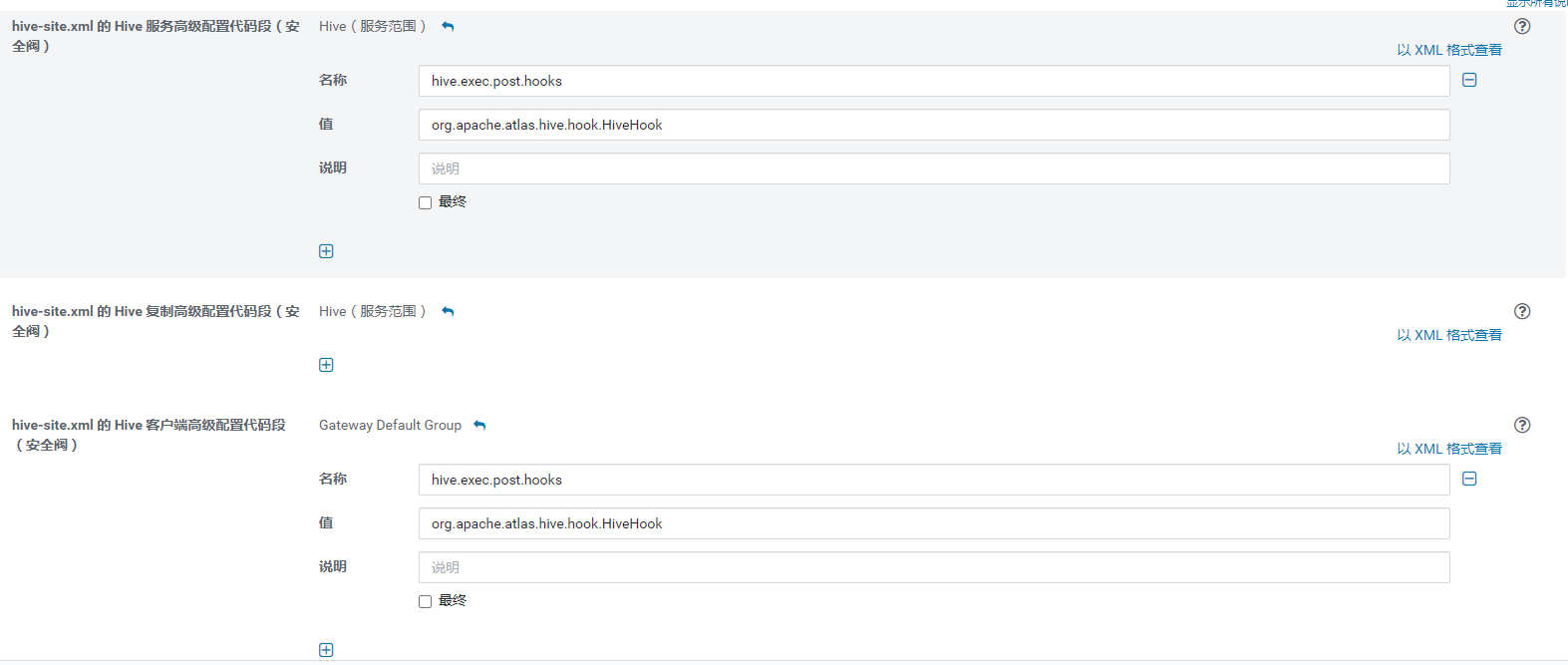The width and height of the screenshot is (1568, 665).
Task: Click Hive 服务高级配置代码段 title
Action: [156, 36]
